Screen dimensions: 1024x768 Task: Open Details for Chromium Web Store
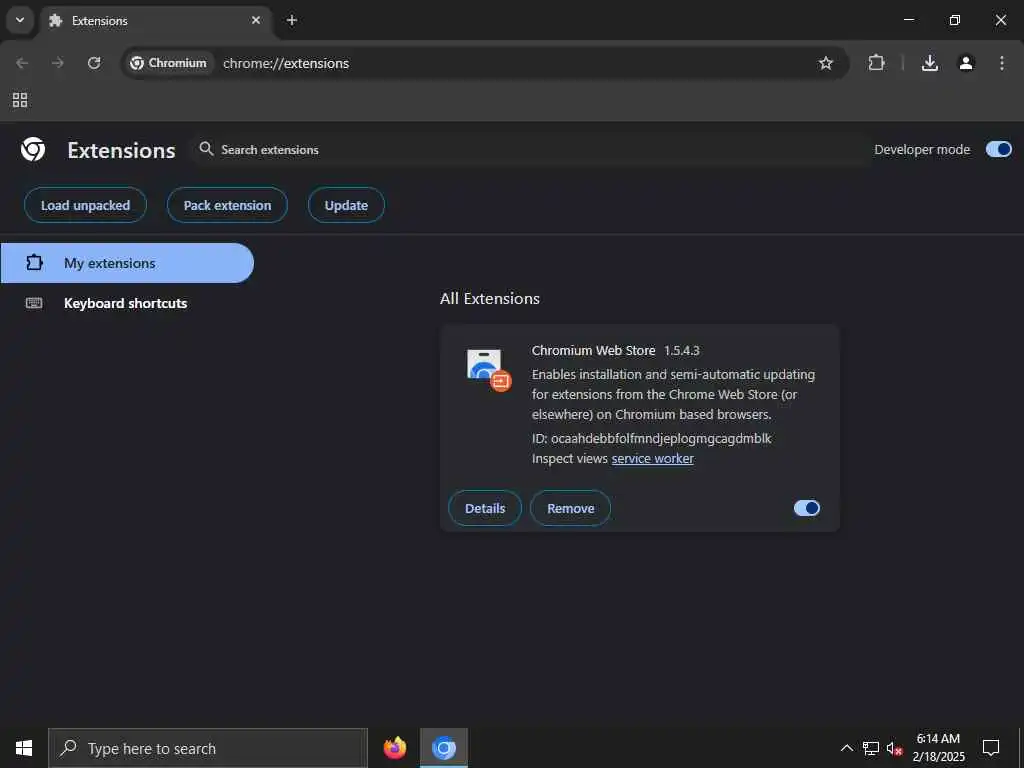(x=485, y=508)
